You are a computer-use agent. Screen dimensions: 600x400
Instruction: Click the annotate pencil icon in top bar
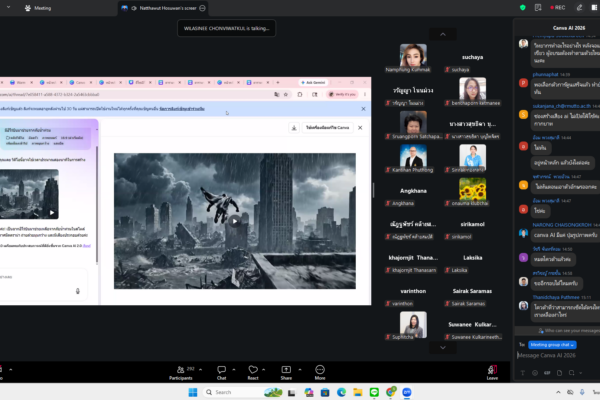pyautogui.click(x=579, y=8)
